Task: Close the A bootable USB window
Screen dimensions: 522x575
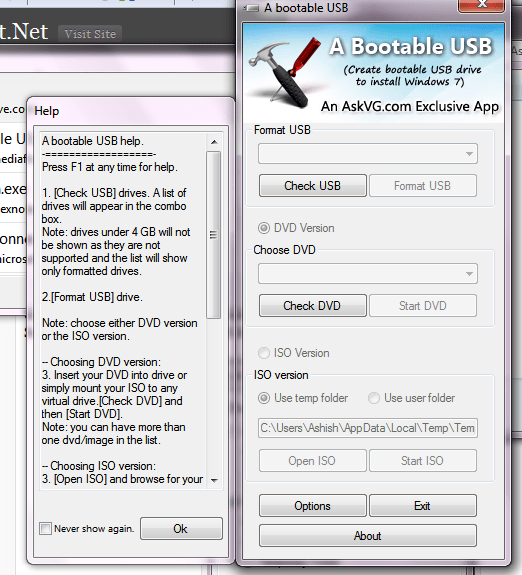Action: coord(482,5)
